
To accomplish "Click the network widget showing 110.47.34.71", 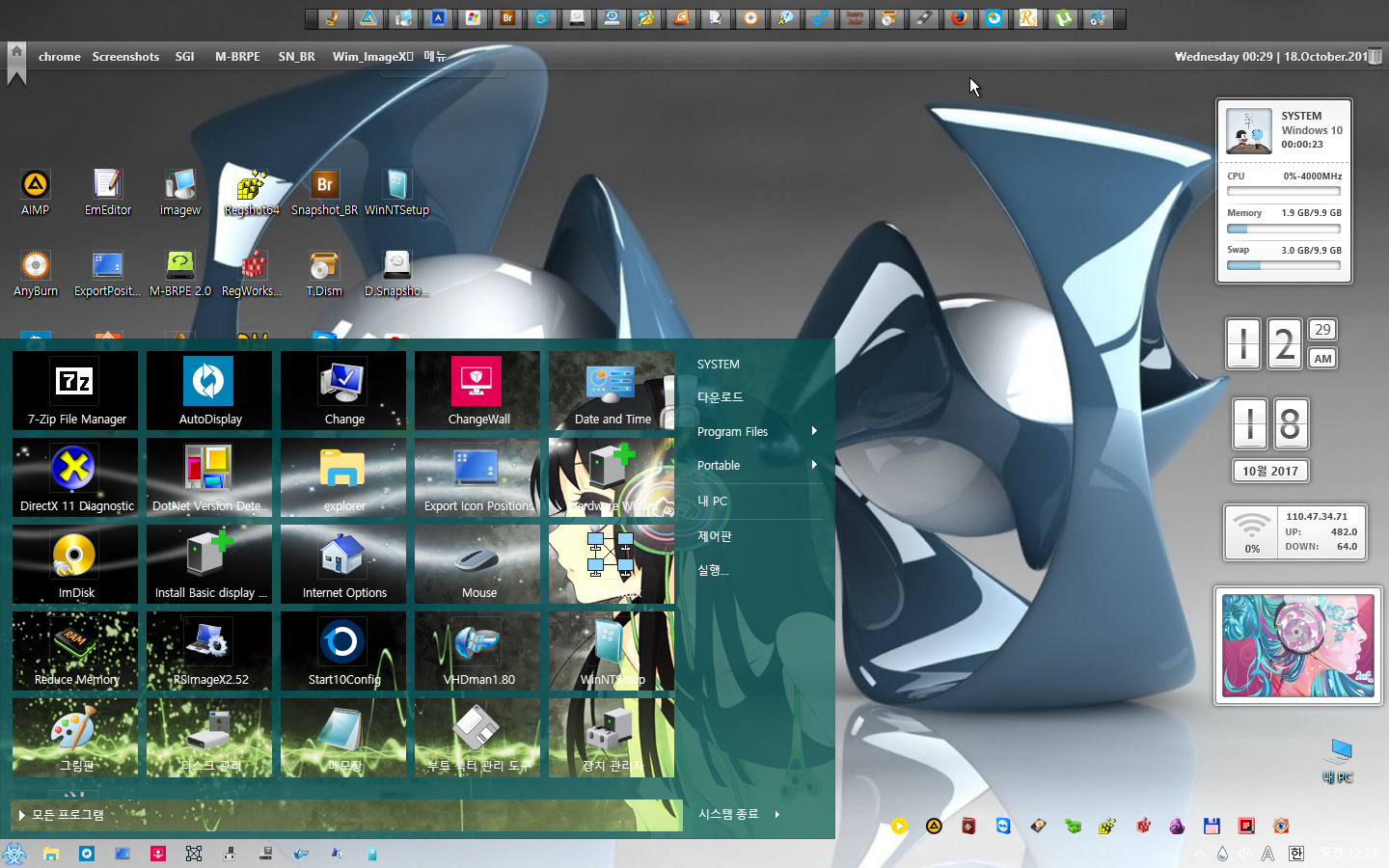I will tap(1295, 532).
